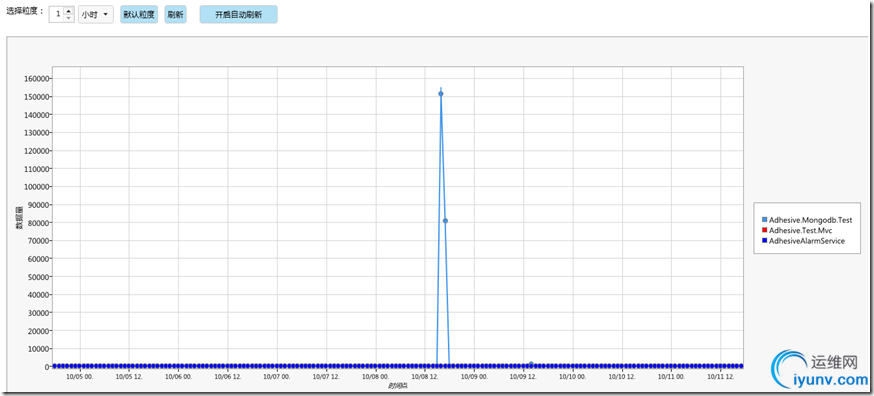The width and height of the screenshot is (874, 396).
Task: Click the Adhesive.Mongodb.Test legend label
Action: click(810, 220)
